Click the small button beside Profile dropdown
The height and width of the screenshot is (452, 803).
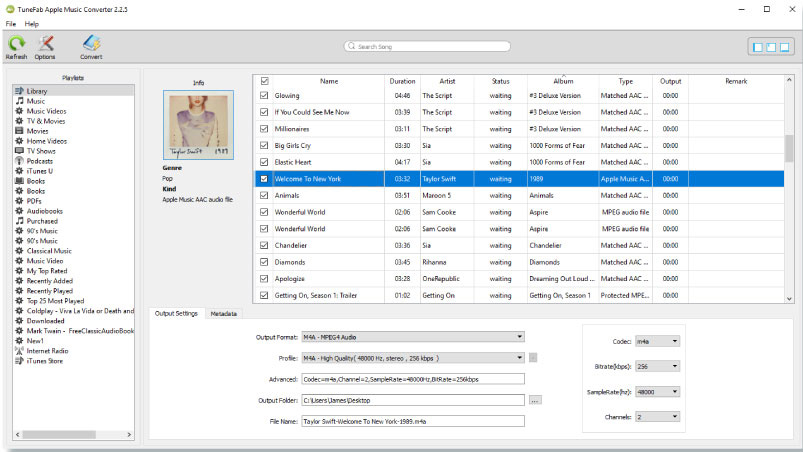[x=533, y=358]
